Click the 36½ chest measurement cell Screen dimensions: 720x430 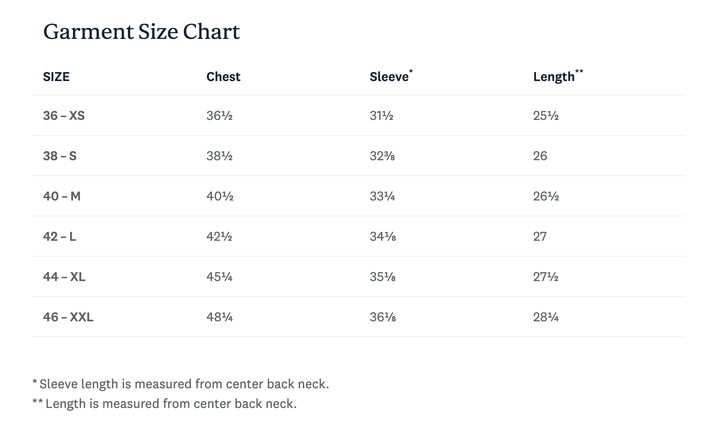click(220, 116)
